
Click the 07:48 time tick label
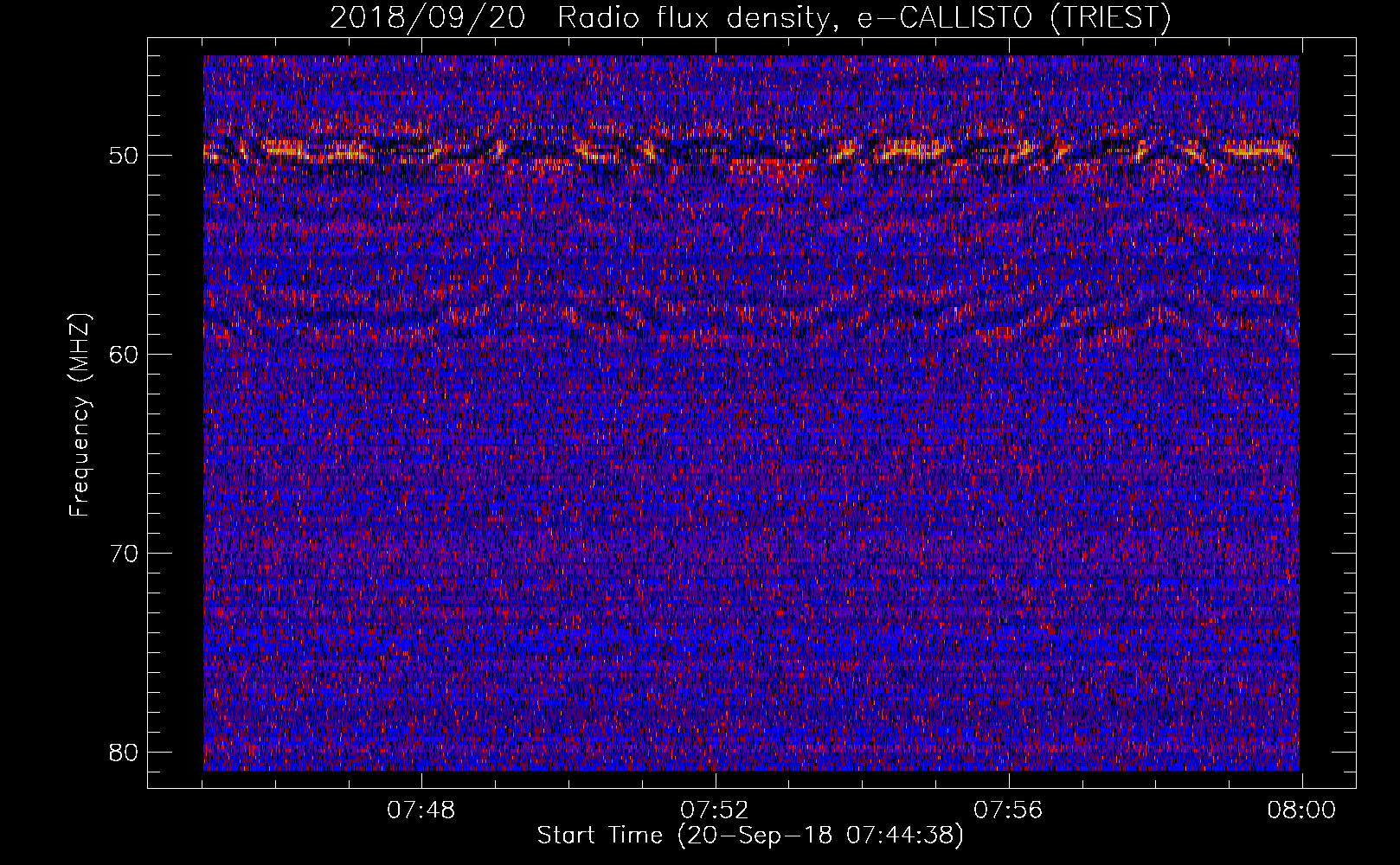(421, 811)
